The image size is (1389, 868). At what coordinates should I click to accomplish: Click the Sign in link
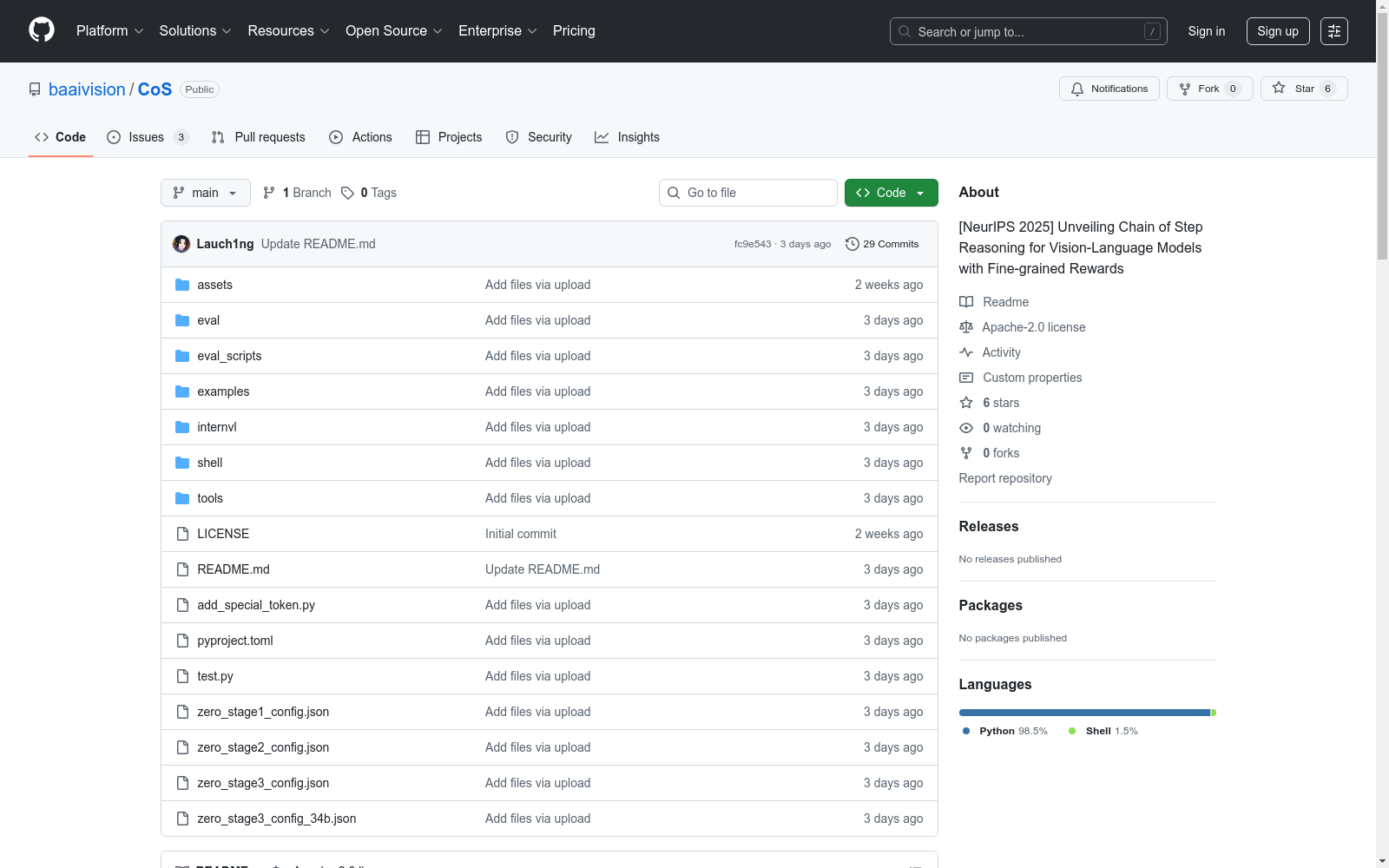pos(1207,31)
